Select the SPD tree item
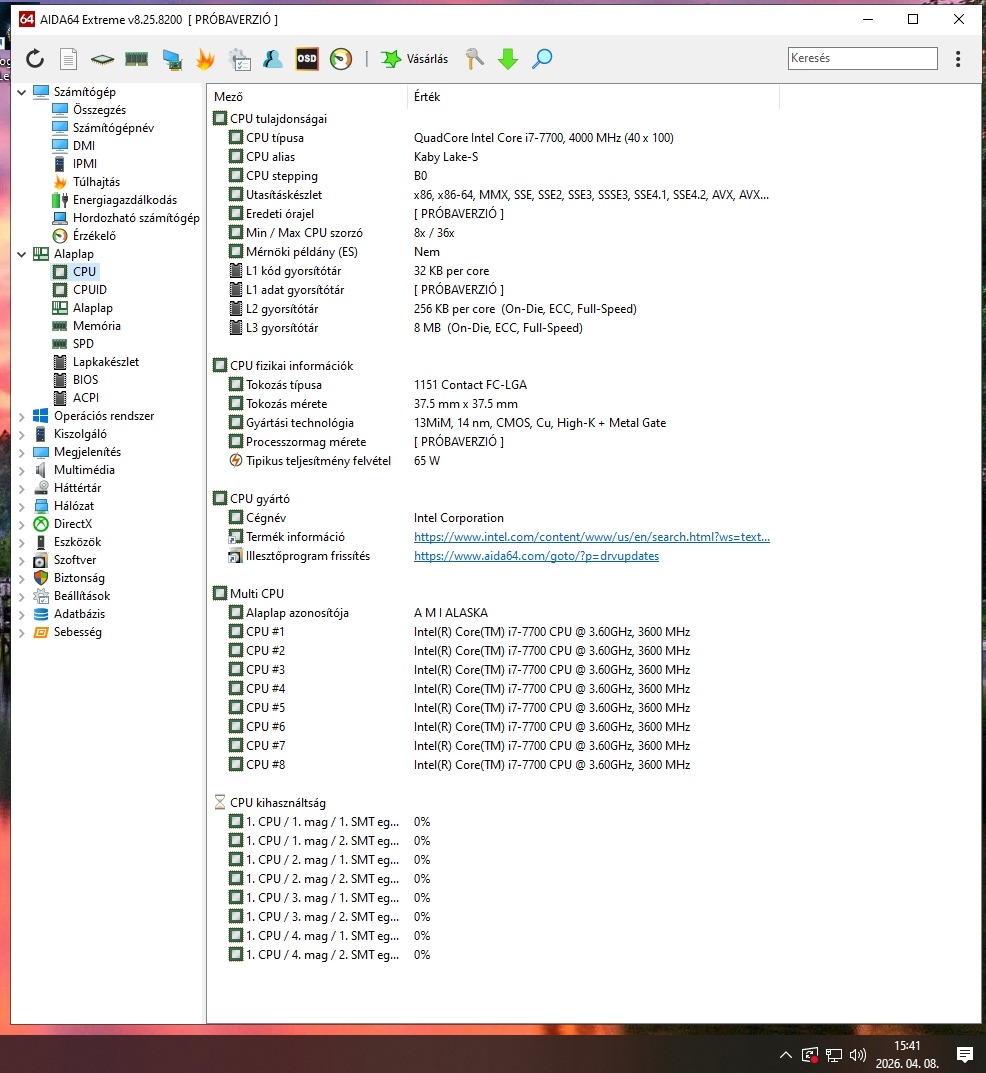 (x=83, y=344)
